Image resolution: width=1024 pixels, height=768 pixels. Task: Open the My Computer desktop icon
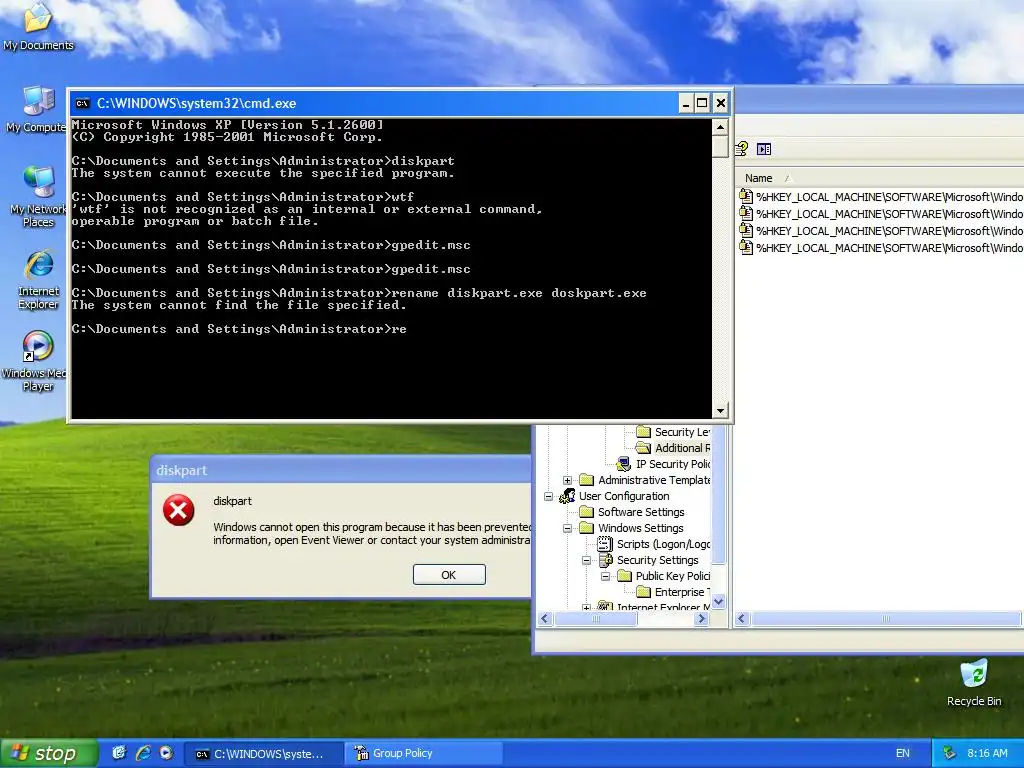click(38, 109)
